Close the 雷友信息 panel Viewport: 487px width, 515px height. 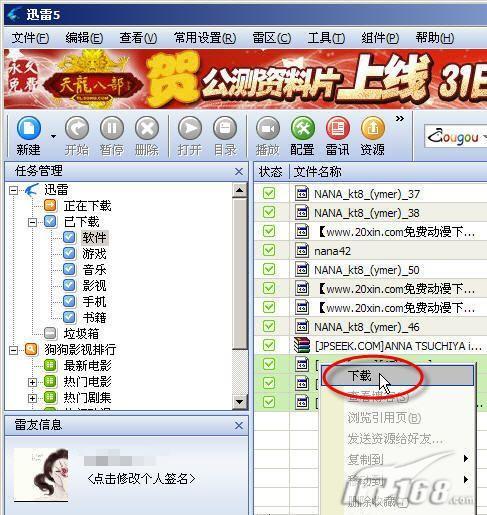click(x=239, y=425)
